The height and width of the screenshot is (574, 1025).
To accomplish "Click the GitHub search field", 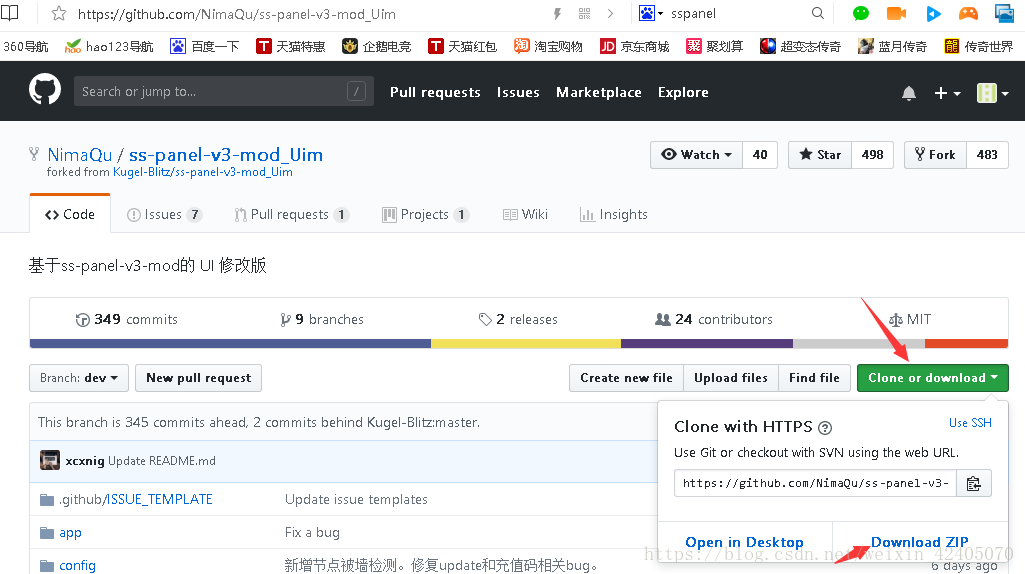I will point(224,92).
